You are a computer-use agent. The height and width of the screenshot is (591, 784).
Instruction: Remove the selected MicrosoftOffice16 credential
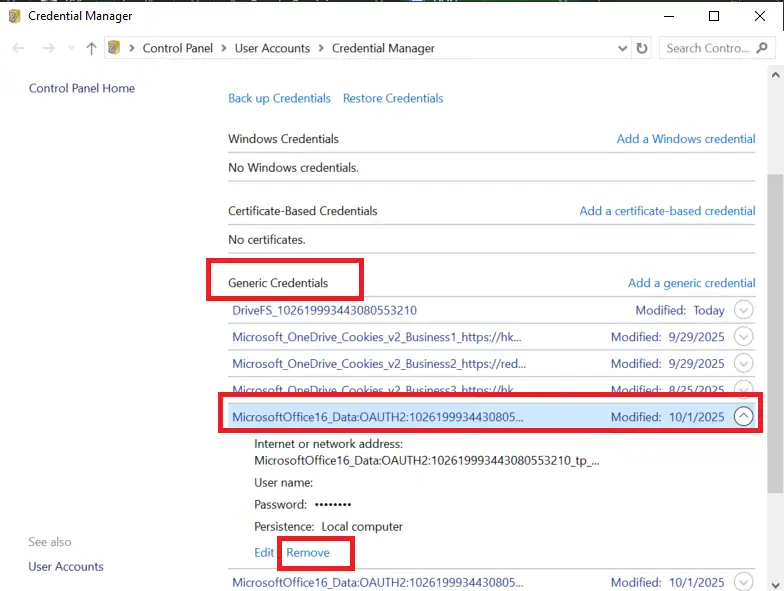(308, 552)
